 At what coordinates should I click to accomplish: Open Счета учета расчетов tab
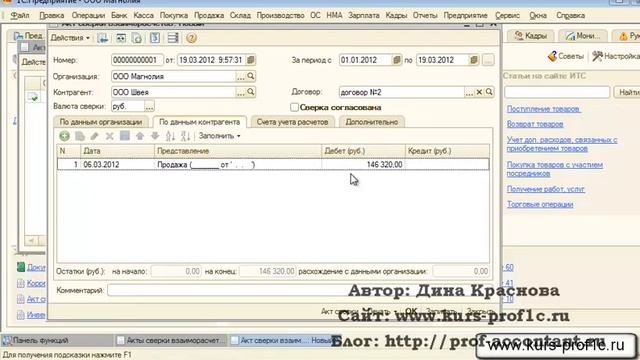pyautogui.click(x=292, y=122)
